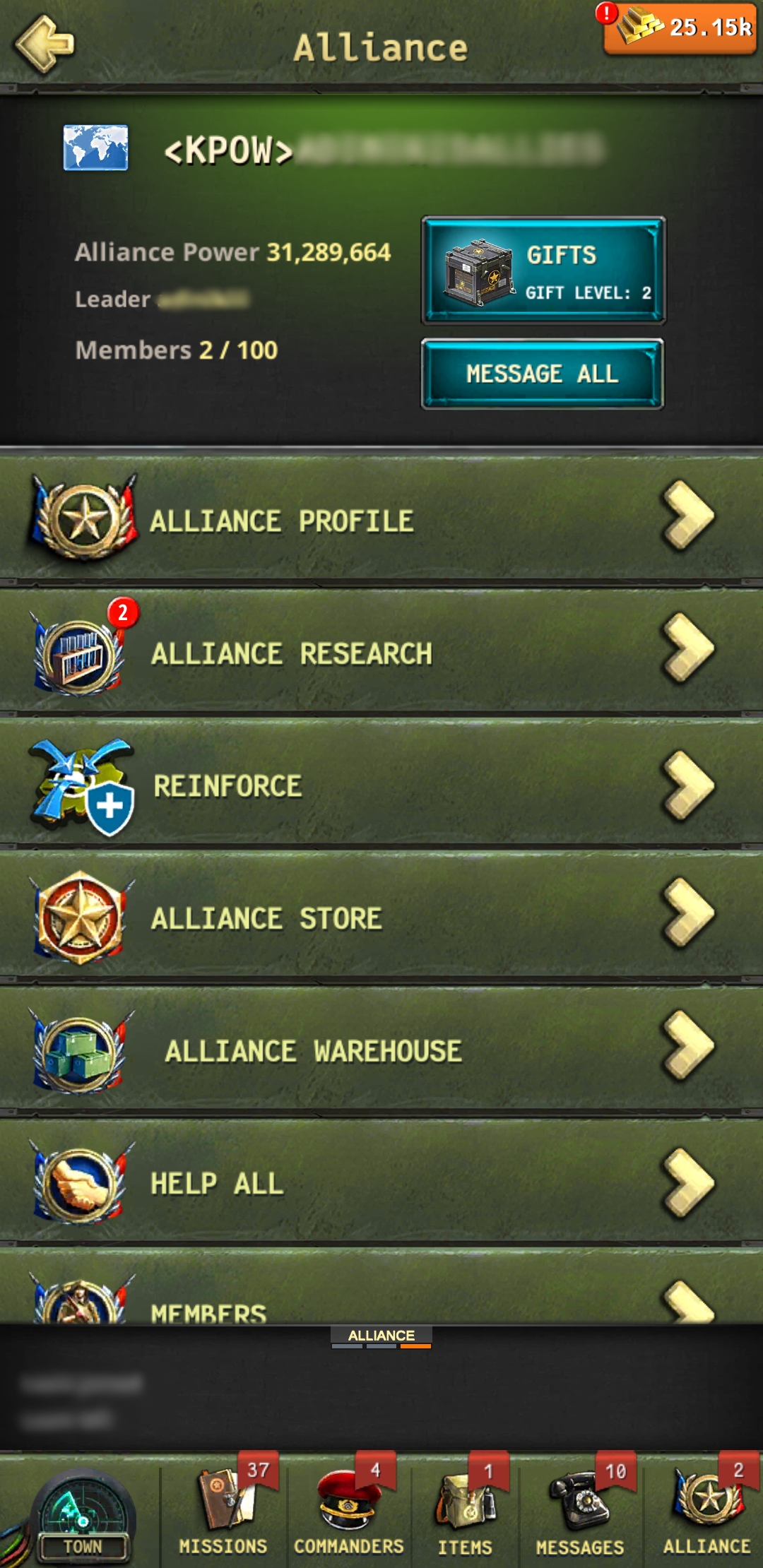
Task: Tap the Alliance Warehouse crates icon
Action: click(81, 1051)
